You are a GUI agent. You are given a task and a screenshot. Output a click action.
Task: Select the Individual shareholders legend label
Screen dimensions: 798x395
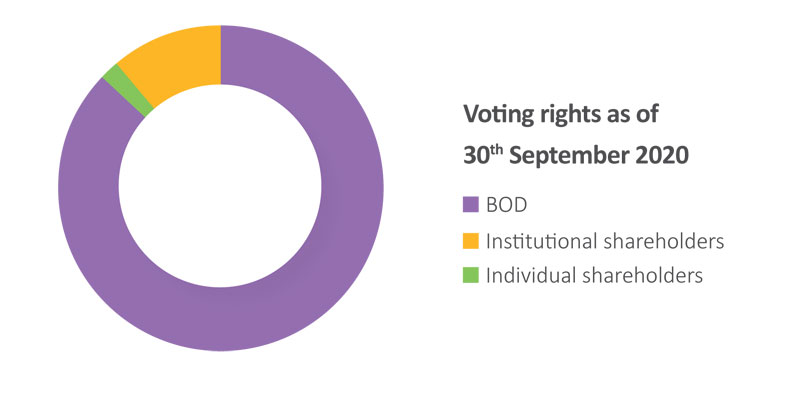(x=594, y=275)
